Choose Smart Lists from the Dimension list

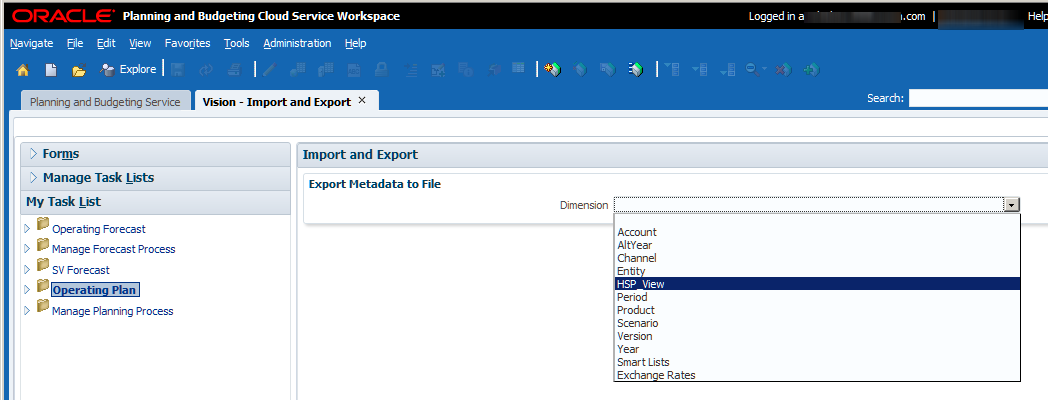click(817, 362)
